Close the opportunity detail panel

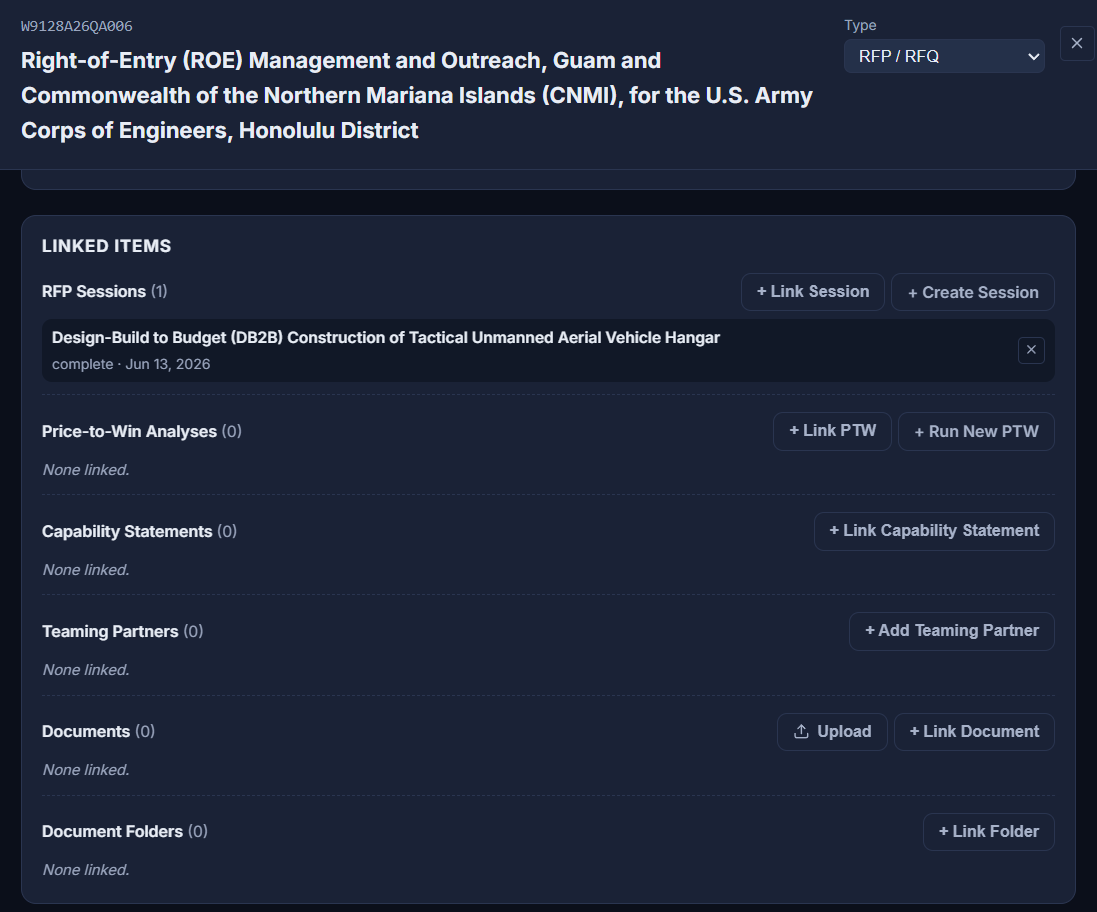coord(1077,43)
